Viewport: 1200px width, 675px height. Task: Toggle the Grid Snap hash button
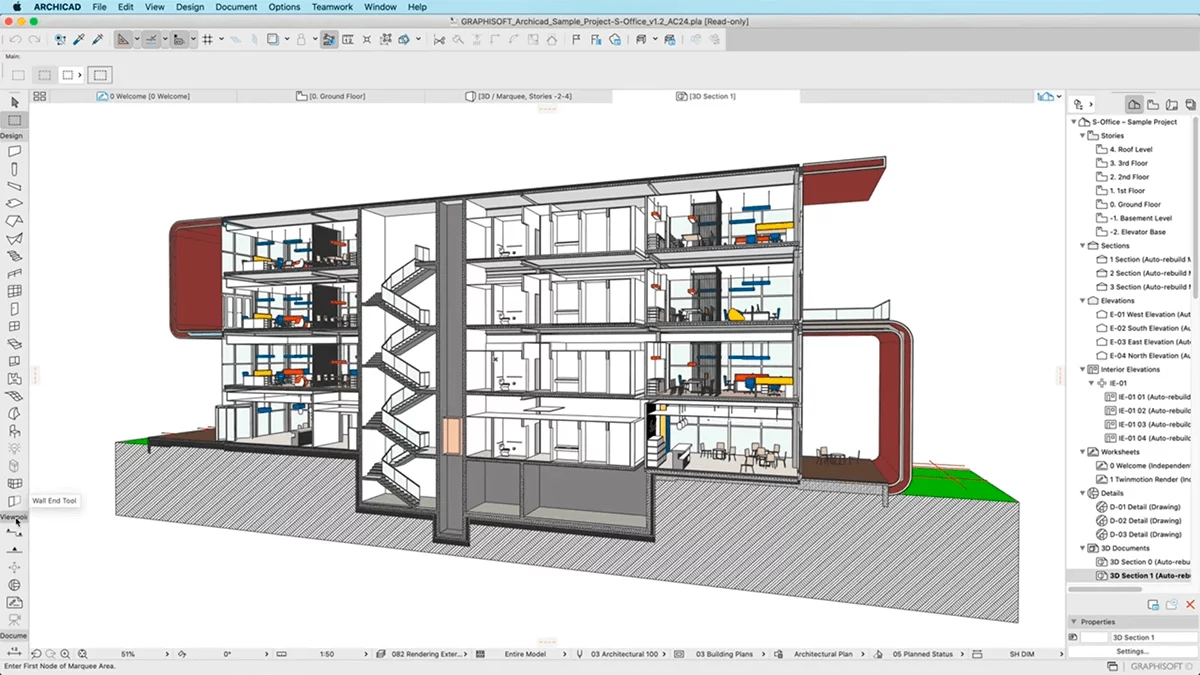(207, 40)
